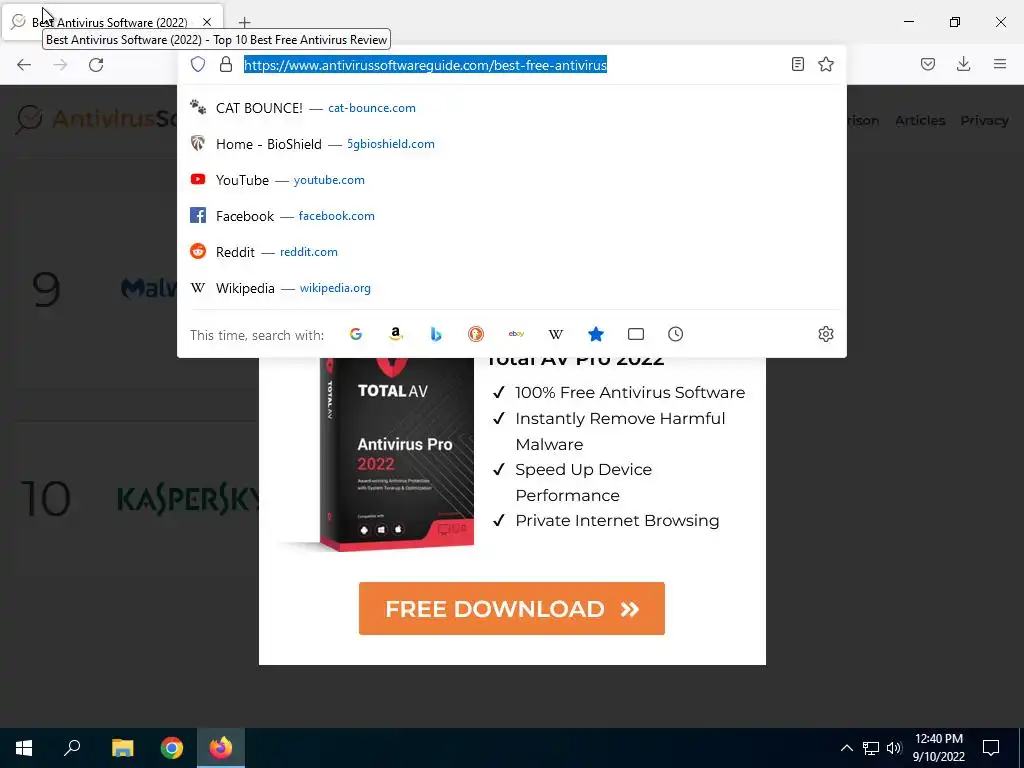Click the highlighted URL in address bar

[426, 65]
